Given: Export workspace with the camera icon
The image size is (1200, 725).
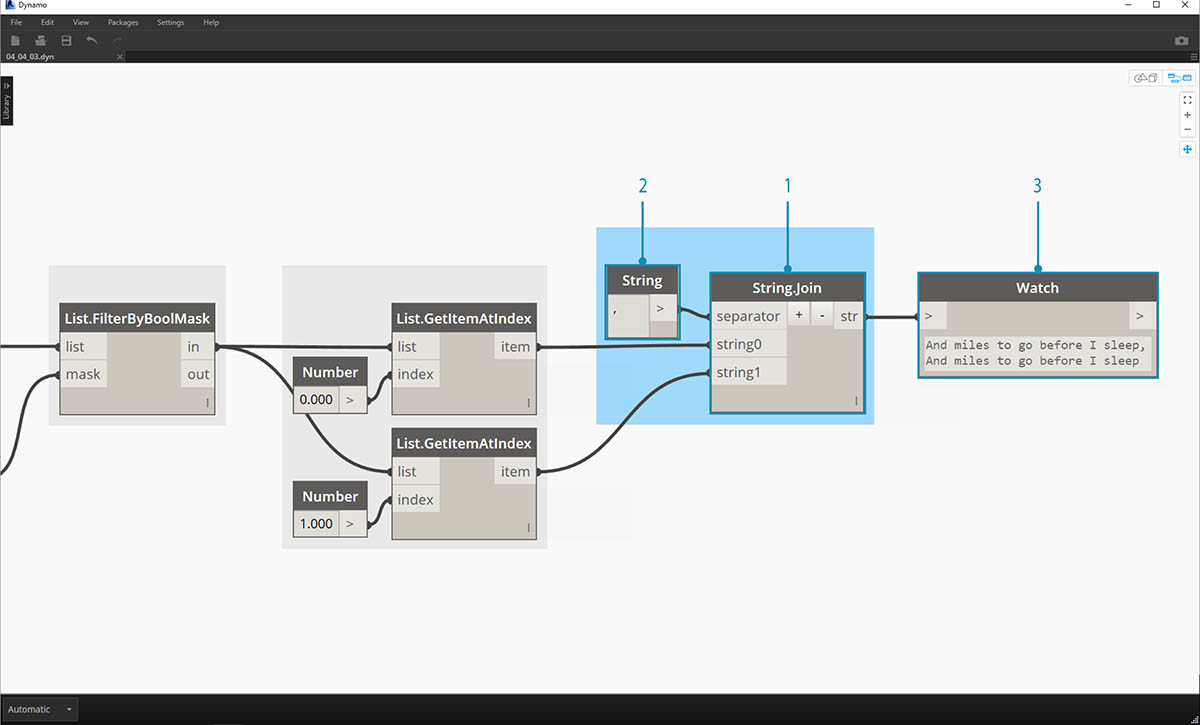Looking at the screenshot, I should pyautogui.click(x=1181, y=41).
